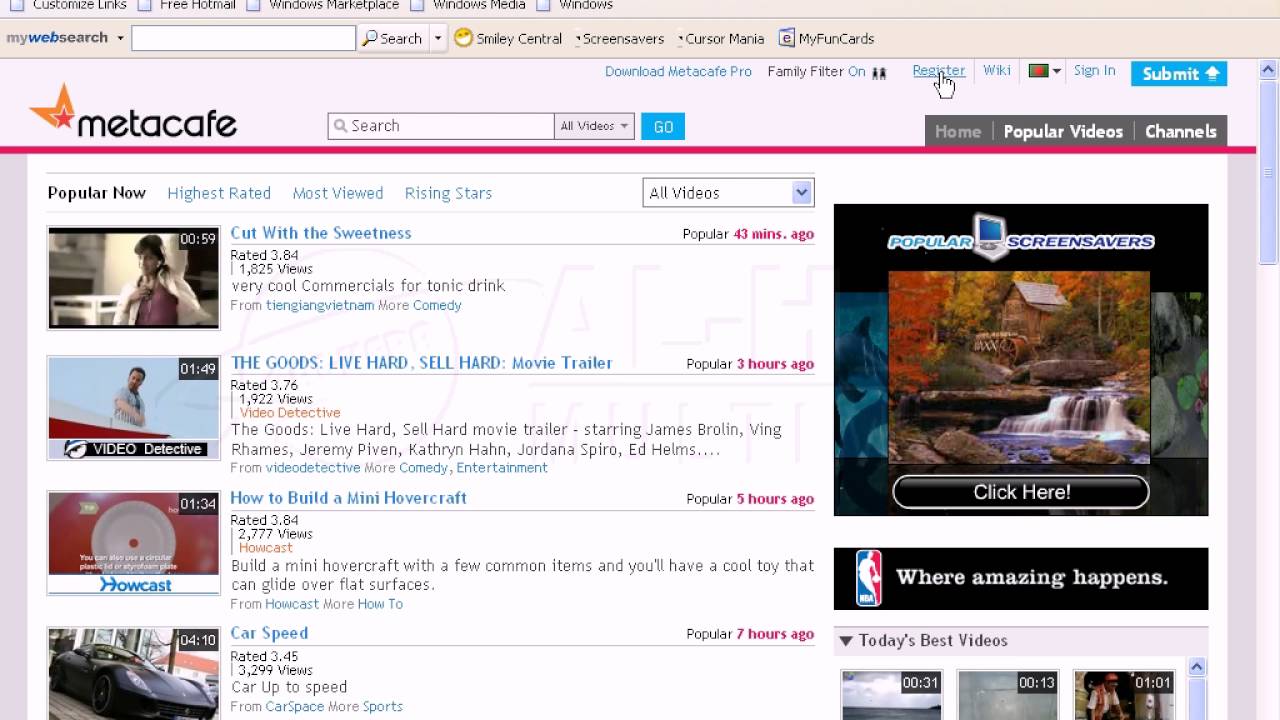Click Today's Best Videos scroll up arrow
Screen dimensions: 1280x720
click(1196, 667)
